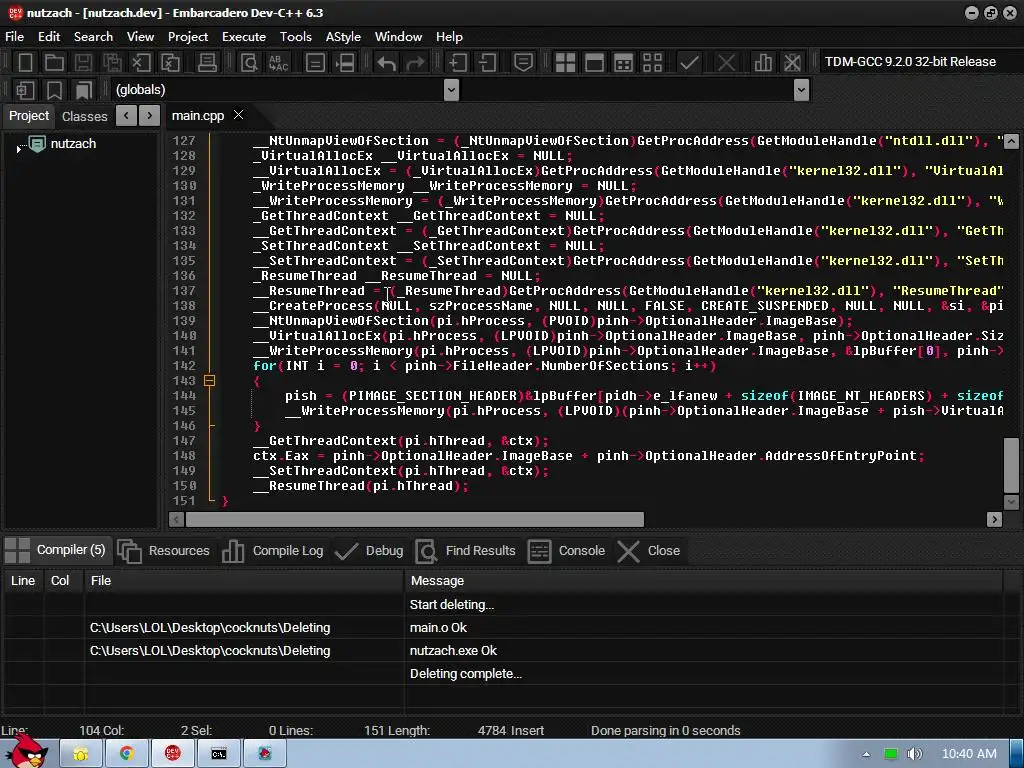Close the main.cpp editor tab
This screenshot has height=768, width=1024.
(x=239, y=115)
